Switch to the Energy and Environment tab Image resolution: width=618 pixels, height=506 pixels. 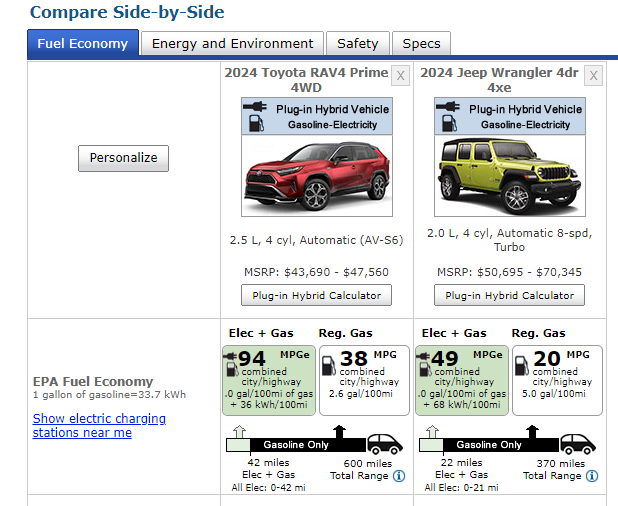pyautogui.click(x=232, y=44)
